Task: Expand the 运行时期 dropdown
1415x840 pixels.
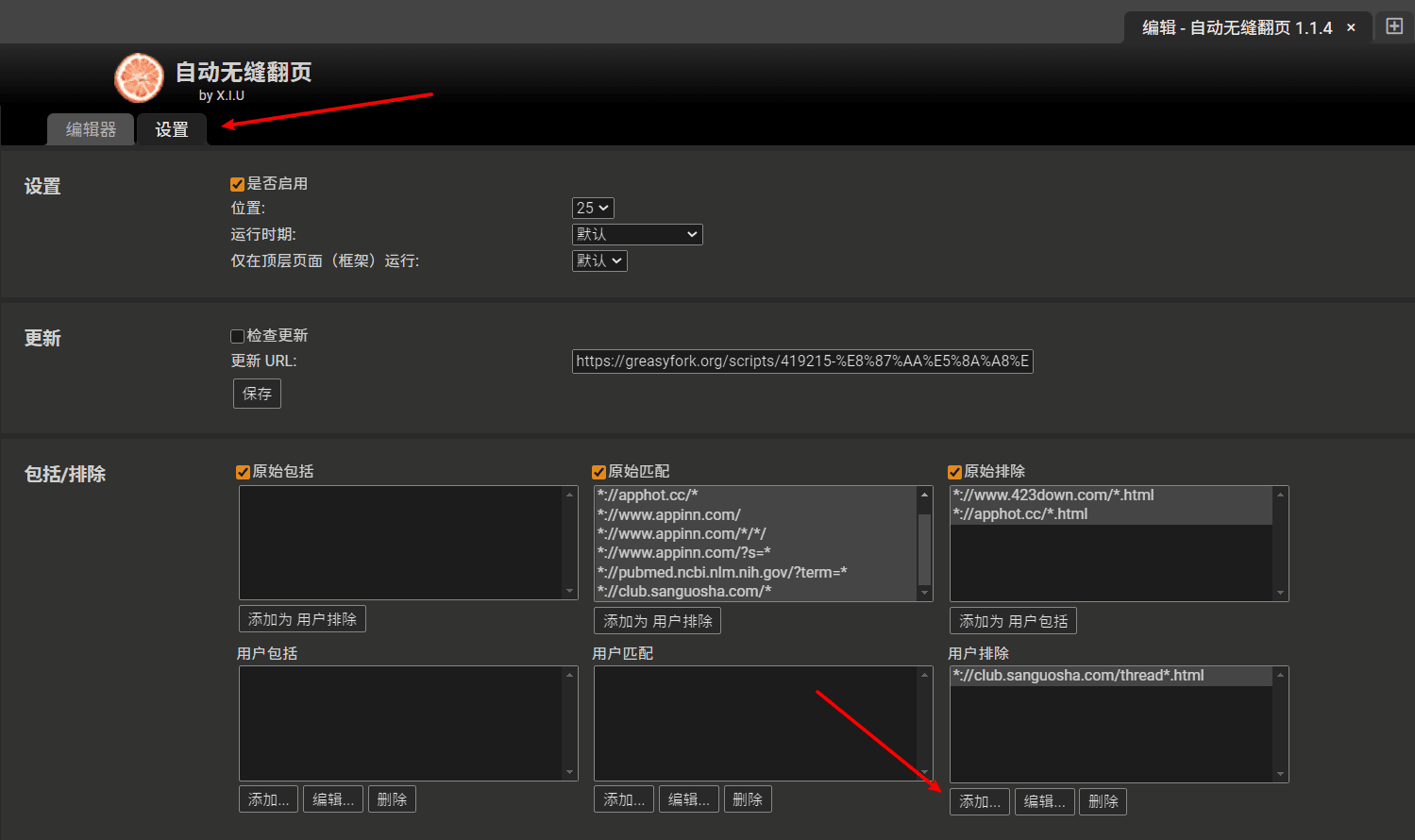Action: [637, 234]
